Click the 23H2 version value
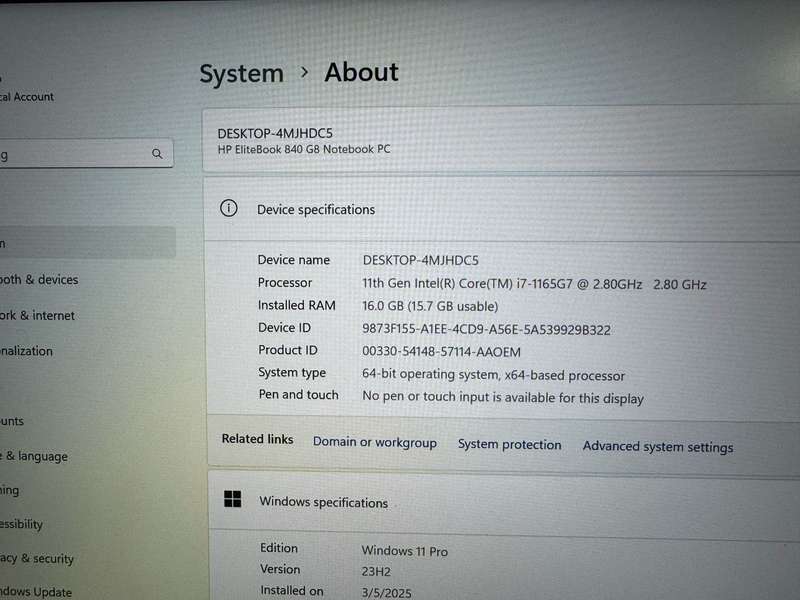800x600 pixels. pos(376,571)
